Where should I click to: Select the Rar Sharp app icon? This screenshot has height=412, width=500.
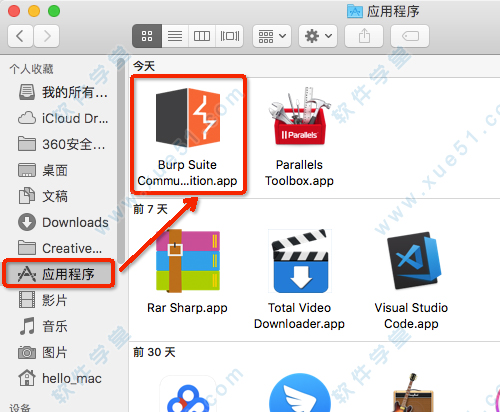pyautogui.click(x=188, y=261)
